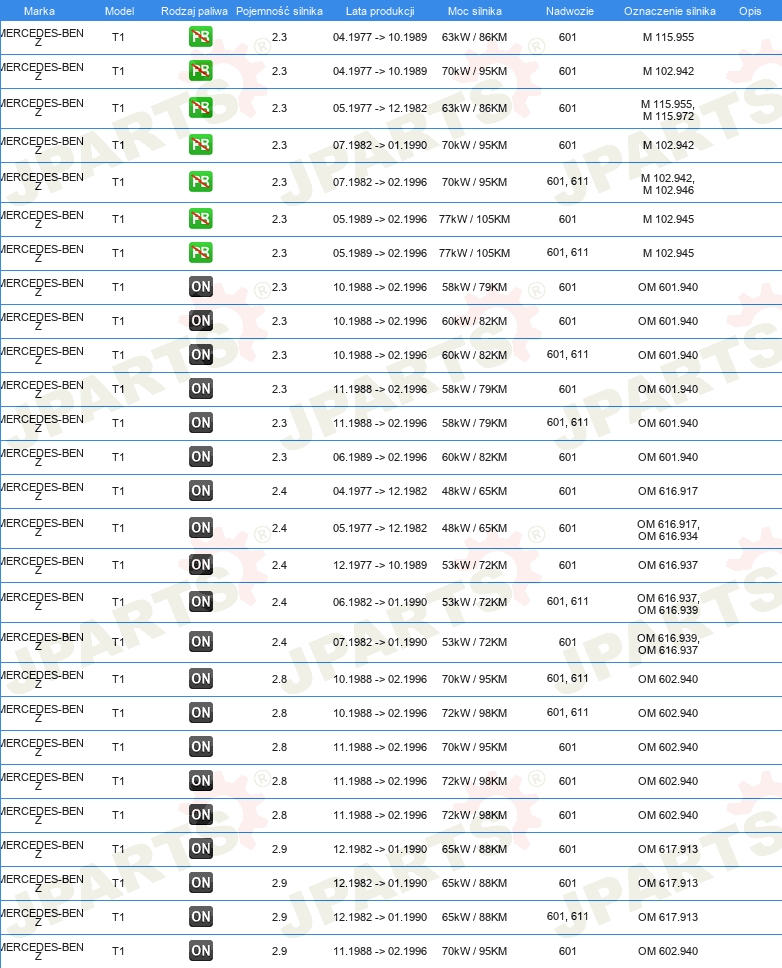Click petrol icon in the M 115.955 63kW 04.1977 row
782x968 pixels.
[x=201, y=36]
